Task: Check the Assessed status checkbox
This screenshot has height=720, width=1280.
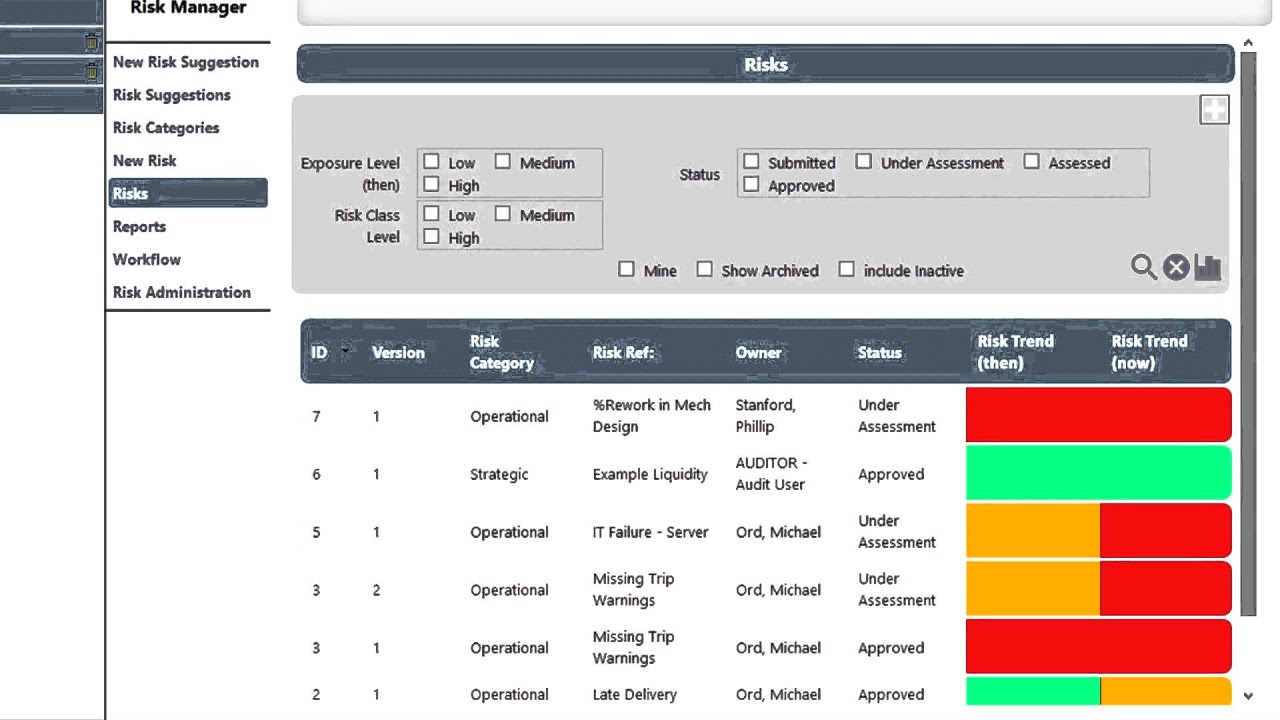Action: (x=1031, y=161)
